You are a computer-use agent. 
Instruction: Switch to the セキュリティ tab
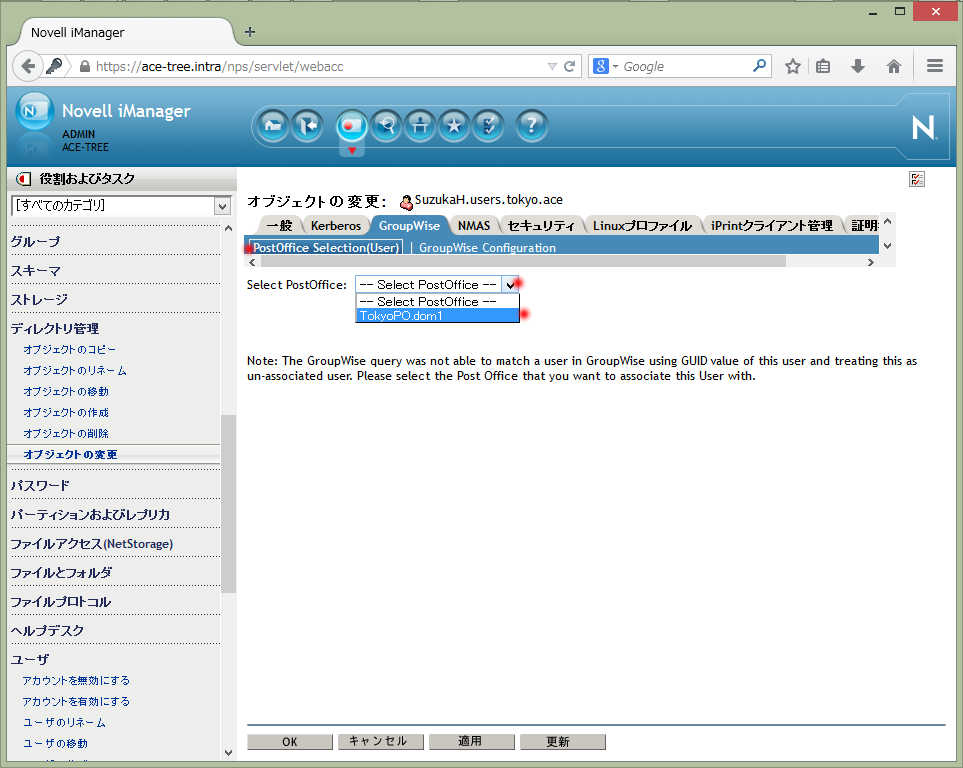[x=540, y=225]
